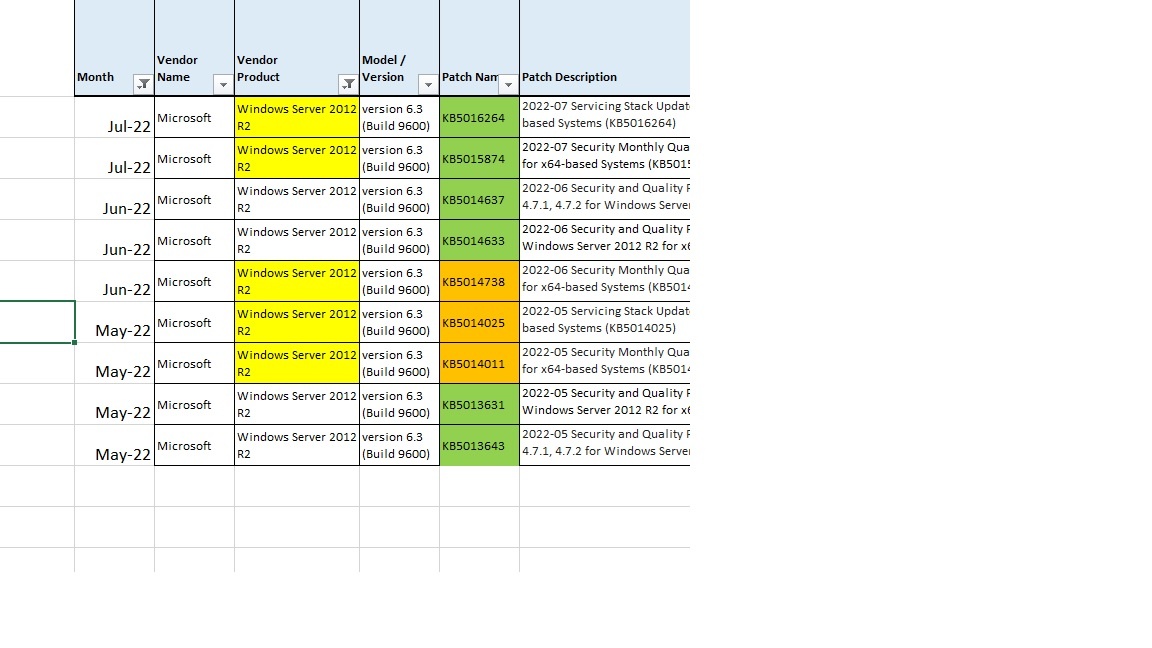Click May-22 in the KB5014025 row
Image resolution: width=1152 pixels, height=648 pixels.
[123, 331]
